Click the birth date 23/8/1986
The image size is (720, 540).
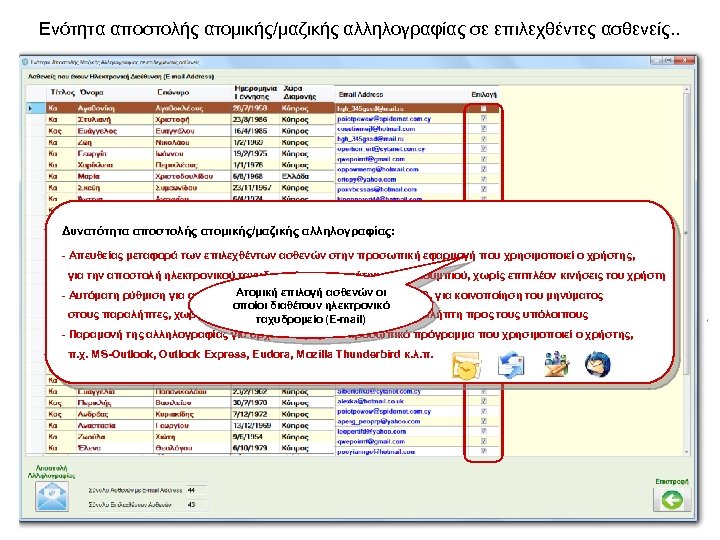click(x=250, y=119)
